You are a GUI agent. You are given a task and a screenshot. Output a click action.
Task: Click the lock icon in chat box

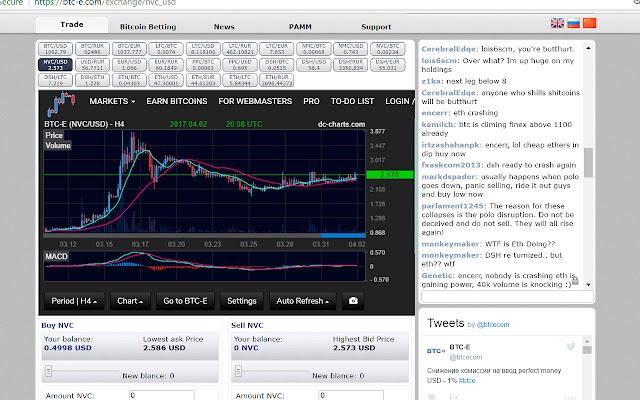pyautogui.click(x=575, y=280)
